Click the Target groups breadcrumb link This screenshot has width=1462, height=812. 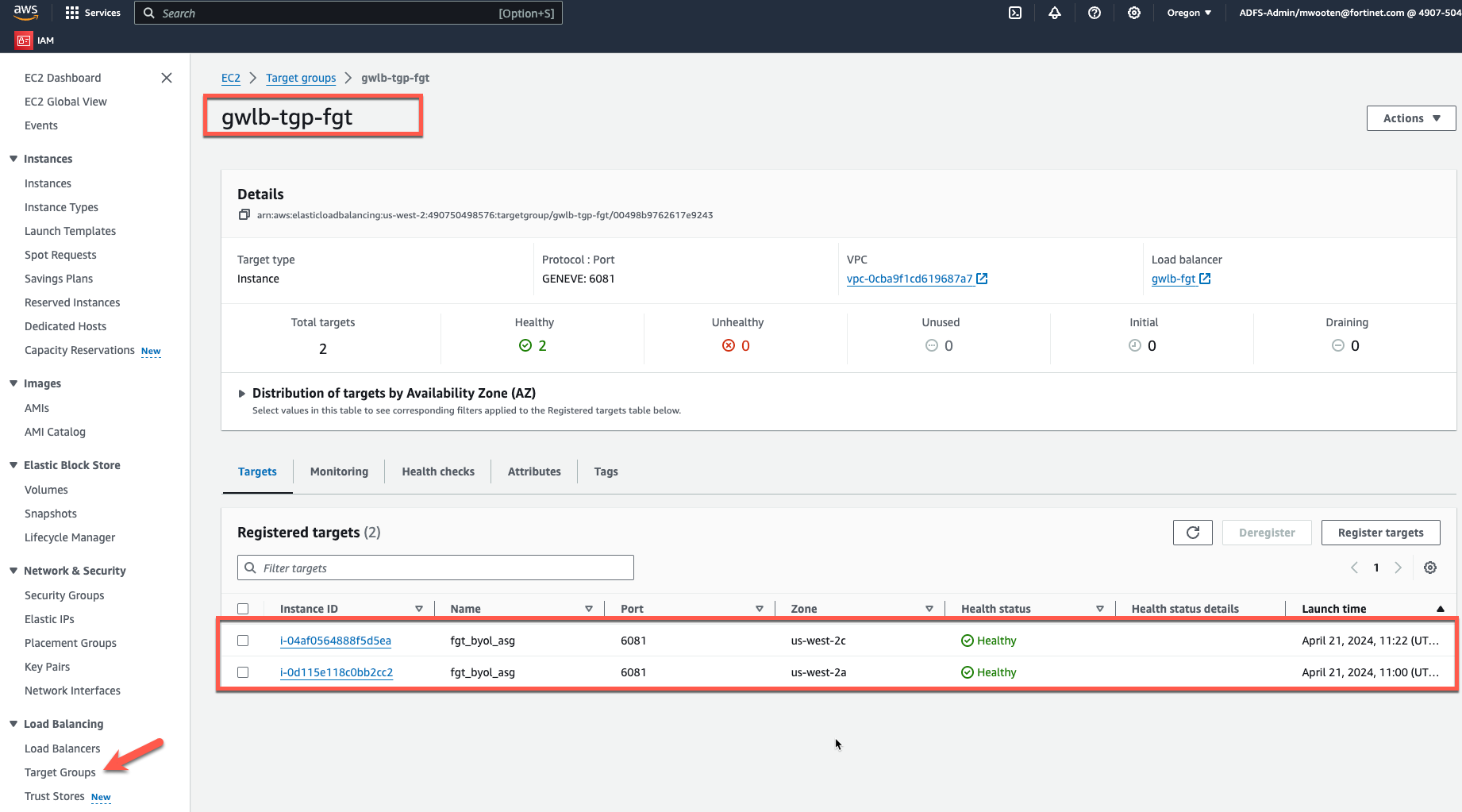(301, 78)
